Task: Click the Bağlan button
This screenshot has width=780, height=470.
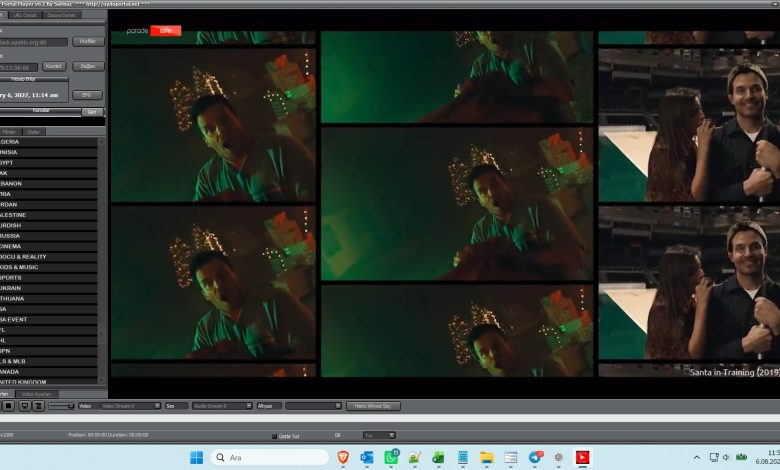Action: point(88,66)
